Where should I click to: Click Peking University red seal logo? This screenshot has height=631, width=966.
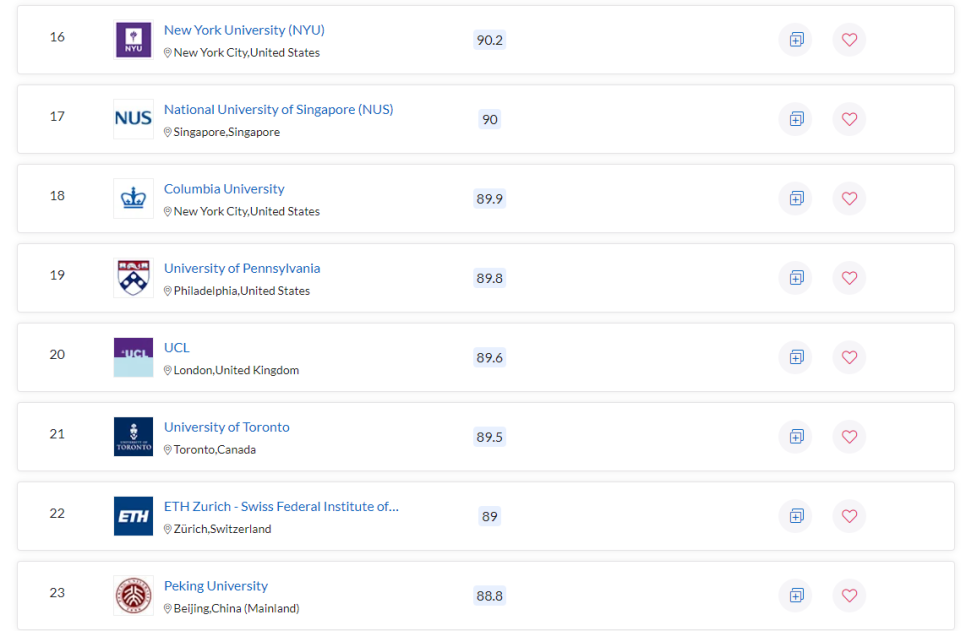pos(133,595)
